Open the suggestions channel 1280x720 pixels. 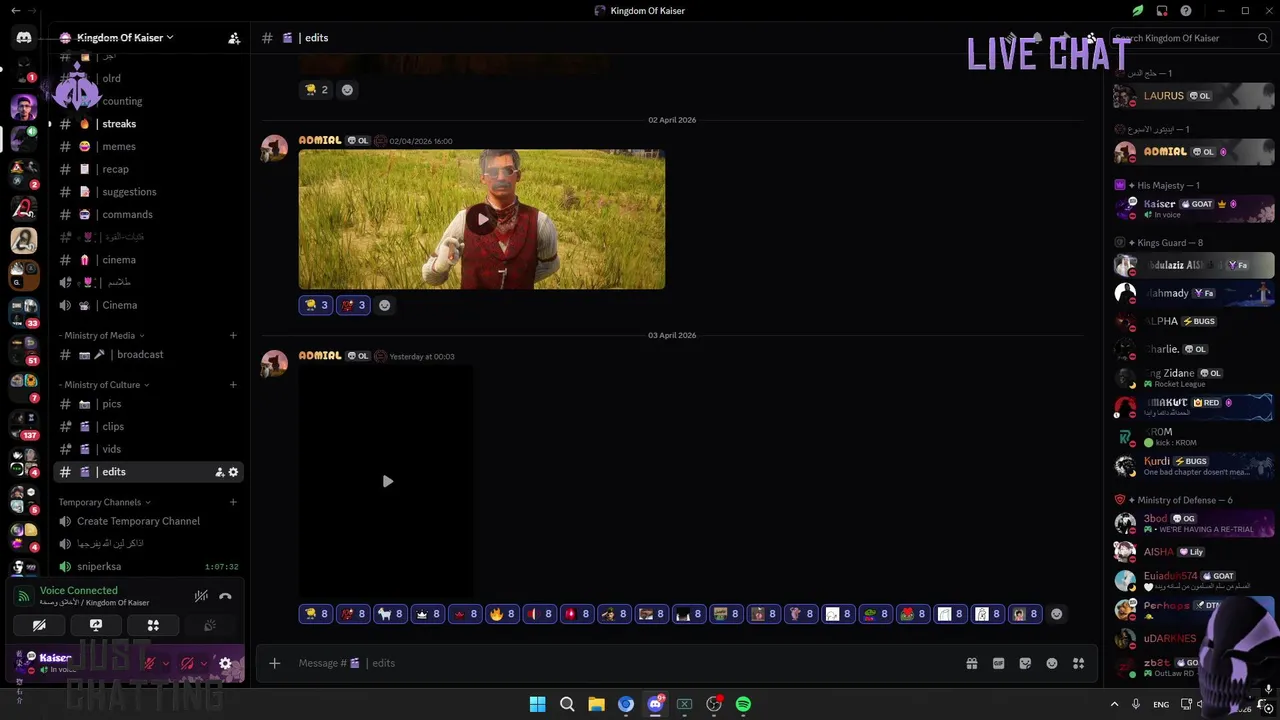click(148, 192)
